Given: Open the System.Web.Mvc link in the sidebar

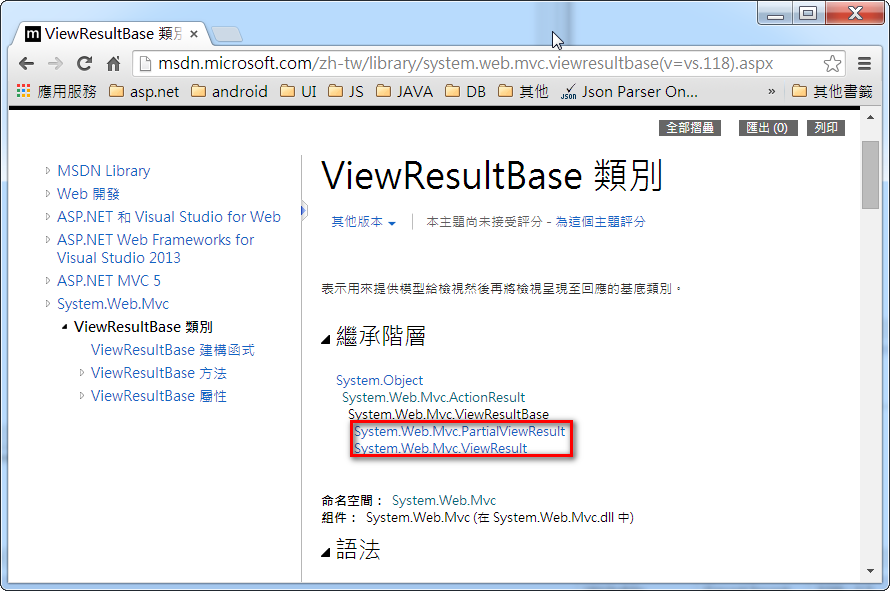Looking at the screenshot, I should point(113,304).
